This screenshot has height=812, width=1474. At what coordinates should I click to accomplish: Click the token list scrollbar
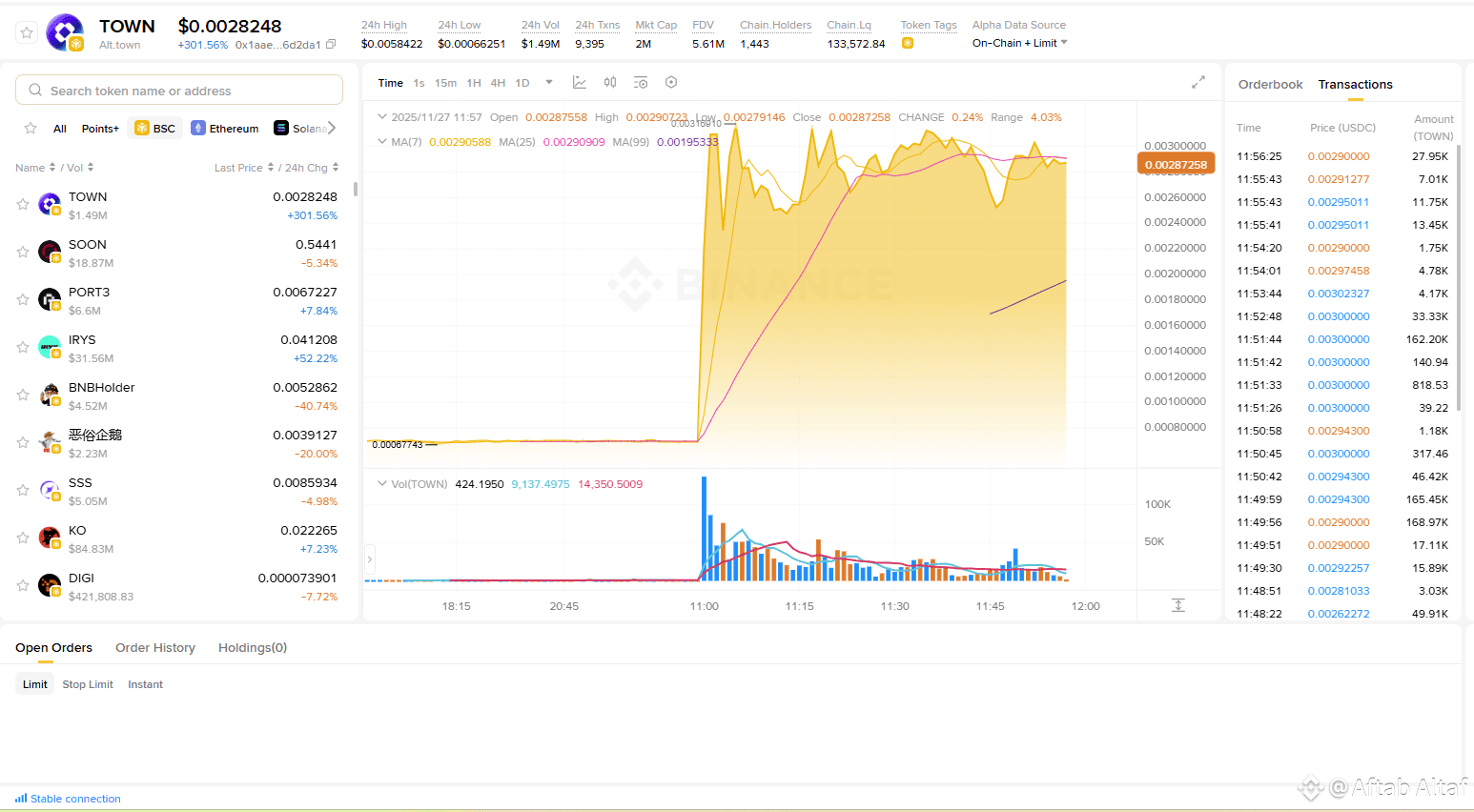click(x=356, y=189)
